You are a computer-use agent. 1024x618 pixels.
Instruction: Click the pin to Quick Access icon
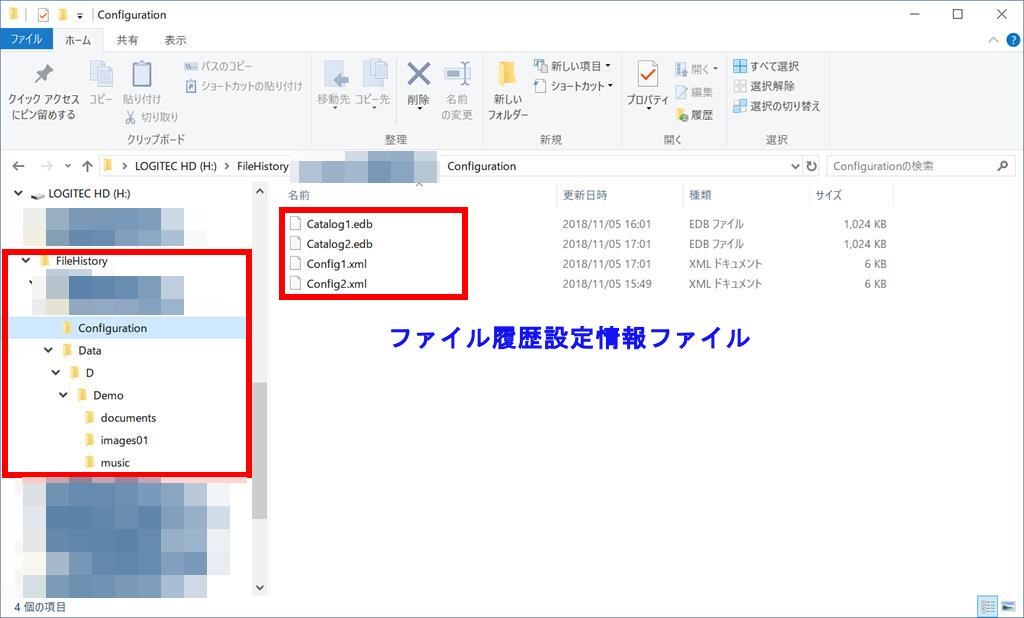[x=43, y=76]
